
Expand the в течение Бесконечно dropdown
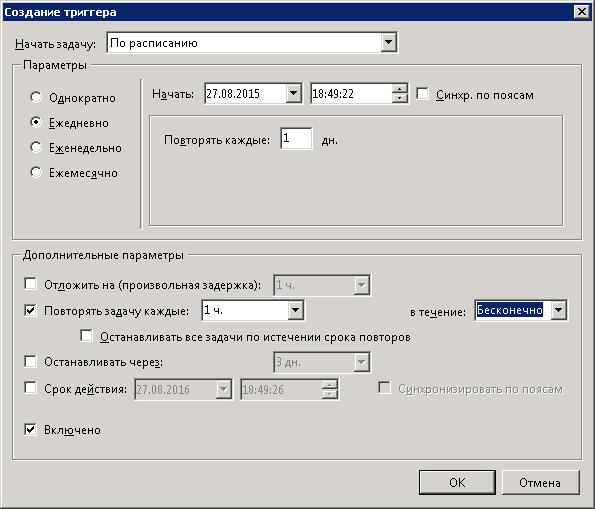pyautogui.click(x=559, y=310)
